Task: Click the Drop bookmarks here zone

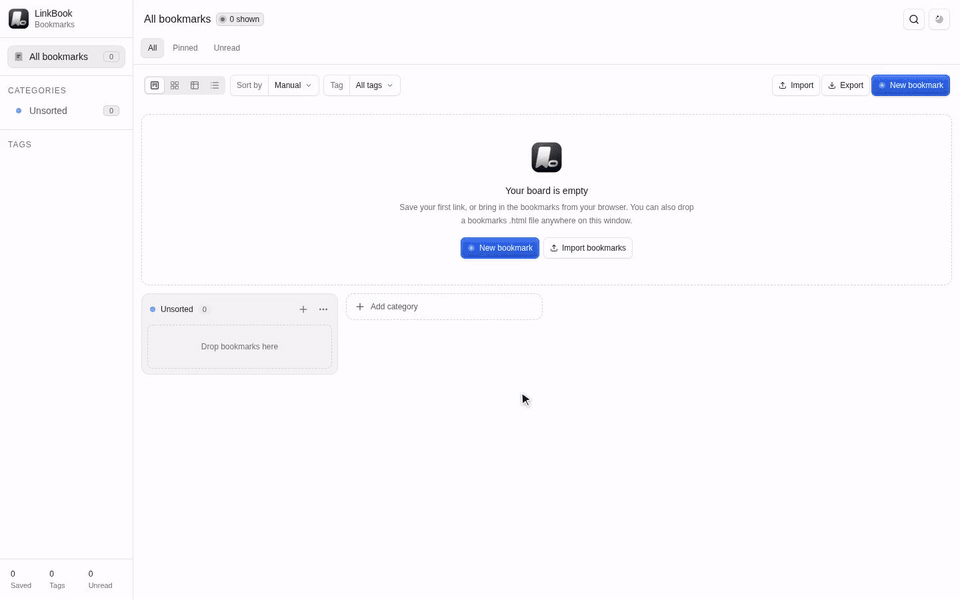Action: tap(239, 347)
